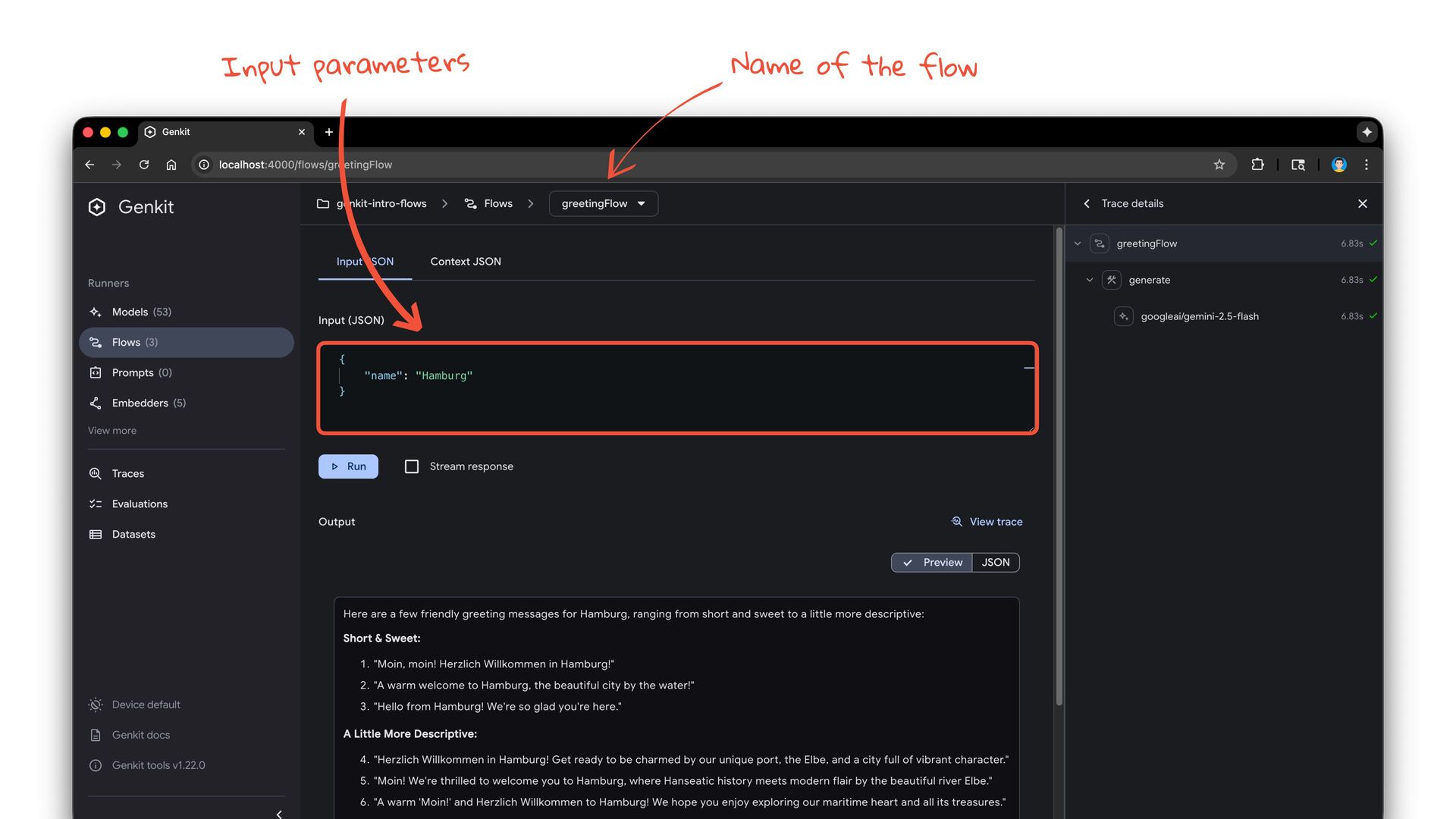The image size is (1456, 819).
Task: Run the flow with Run button
Action: pyautogui.click(x=348, y=466)
